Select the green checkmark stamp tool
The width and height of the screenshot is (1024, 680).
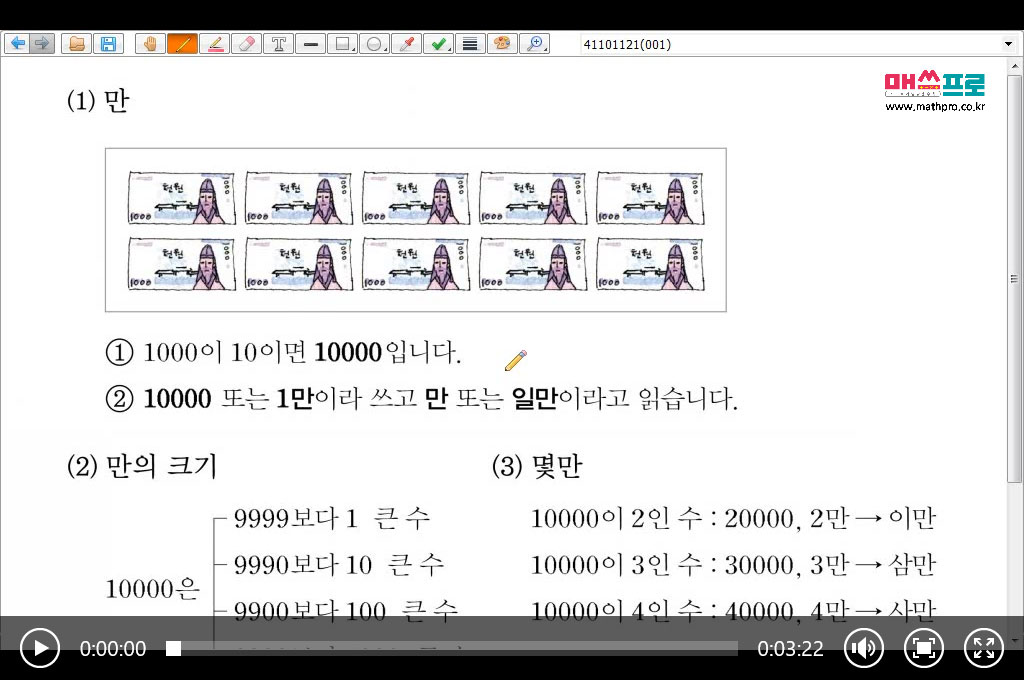(x=438, y=44)
